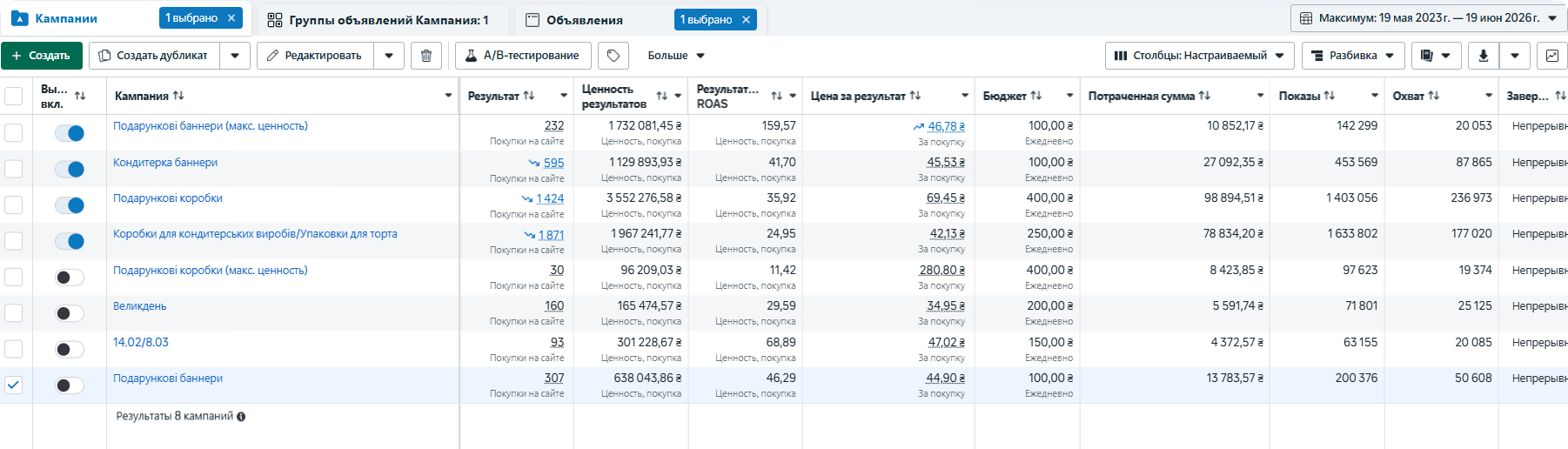Image resolution: width=1568 pixels, height=449 pixels.
Task: Clear the Объявления 1 выбрано filter
Action: pos(746,20)
